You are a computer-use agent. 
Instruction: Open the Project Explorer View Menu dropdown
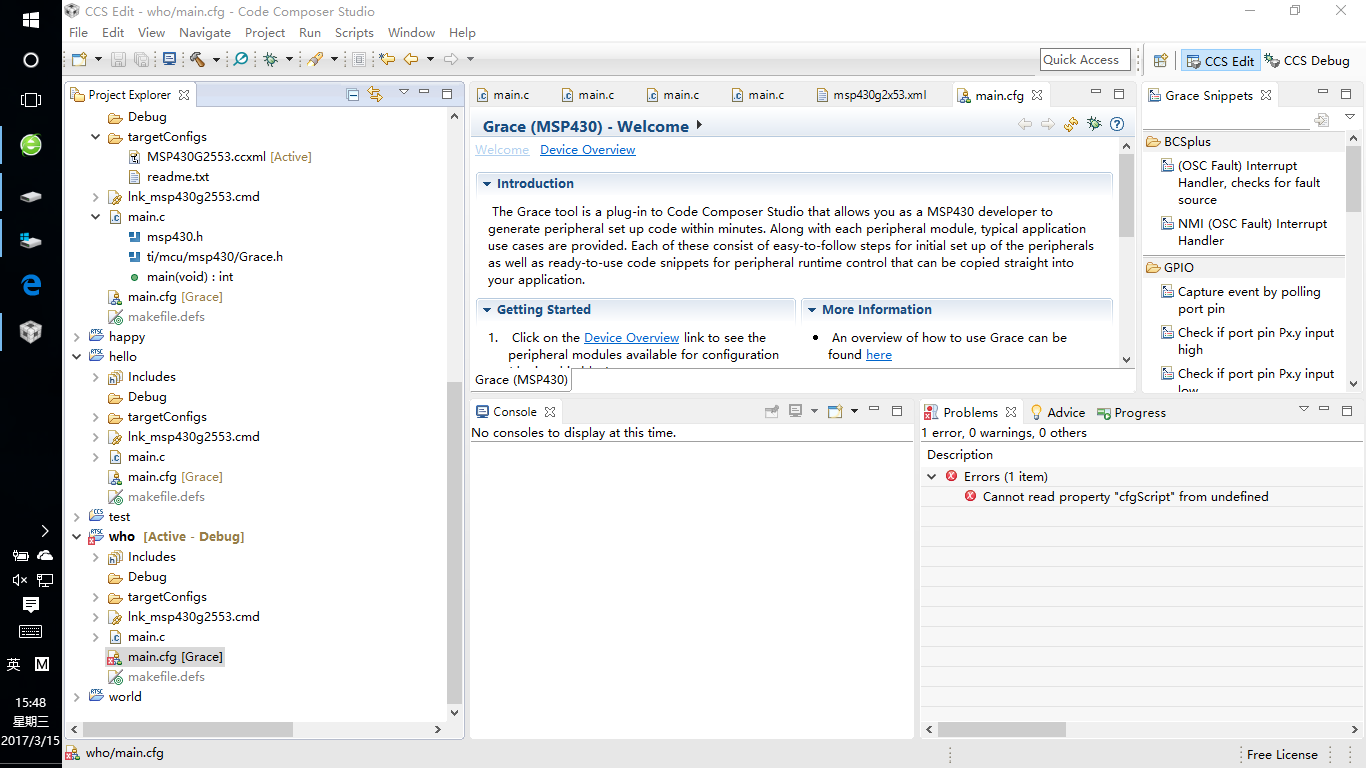403,93
